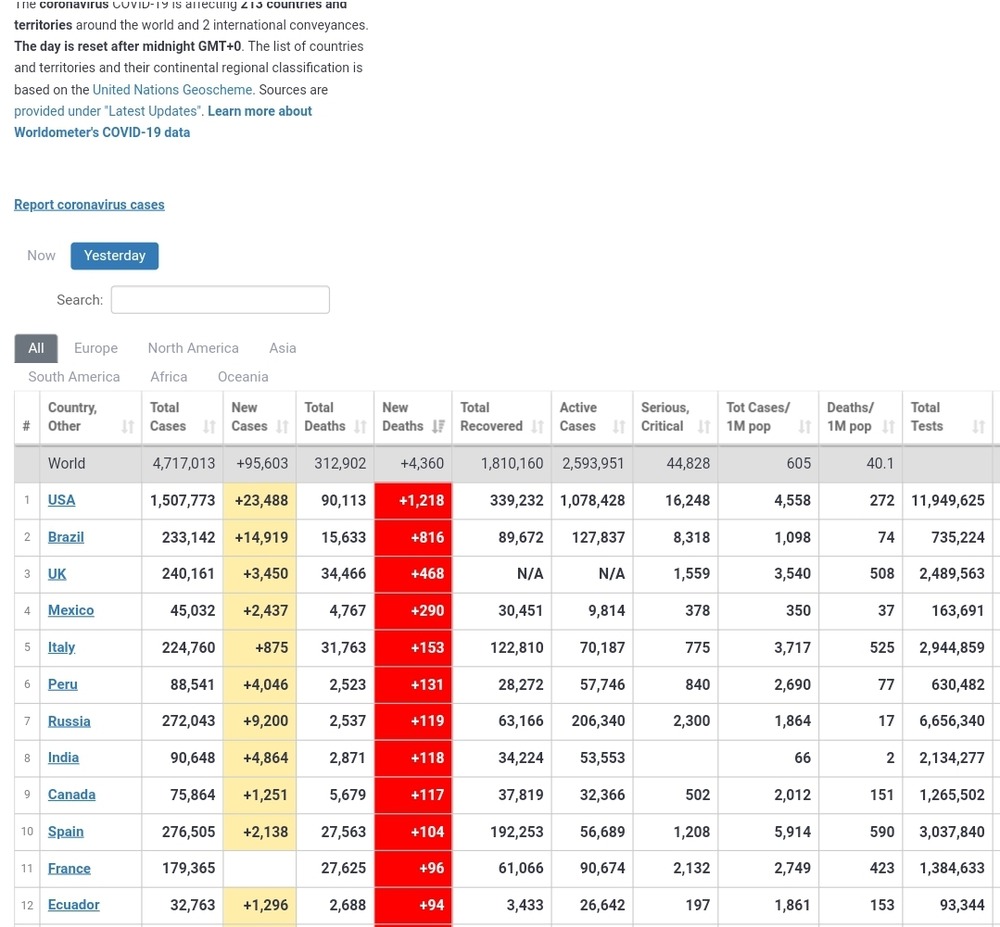Click sort icon in Serious, Critical column
This screenshot has height=927, width=1000.
point(704,427)
